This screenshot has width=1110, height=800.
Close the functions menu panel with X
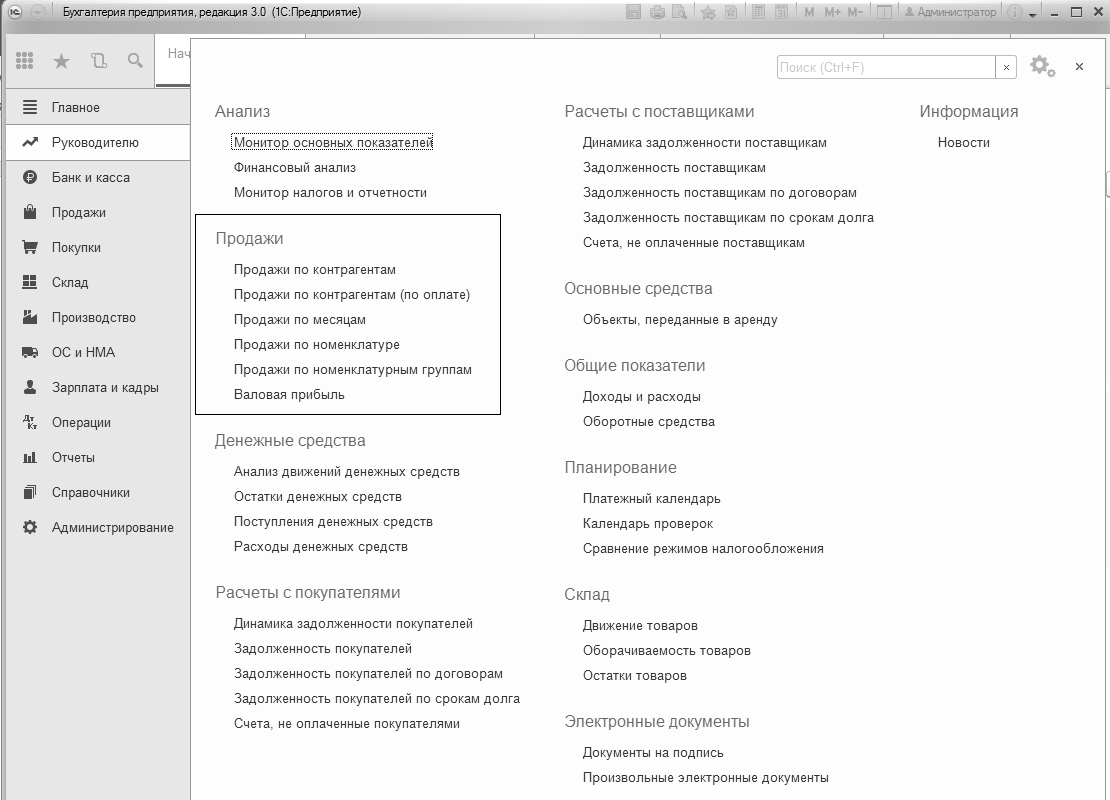point(1079,67)
